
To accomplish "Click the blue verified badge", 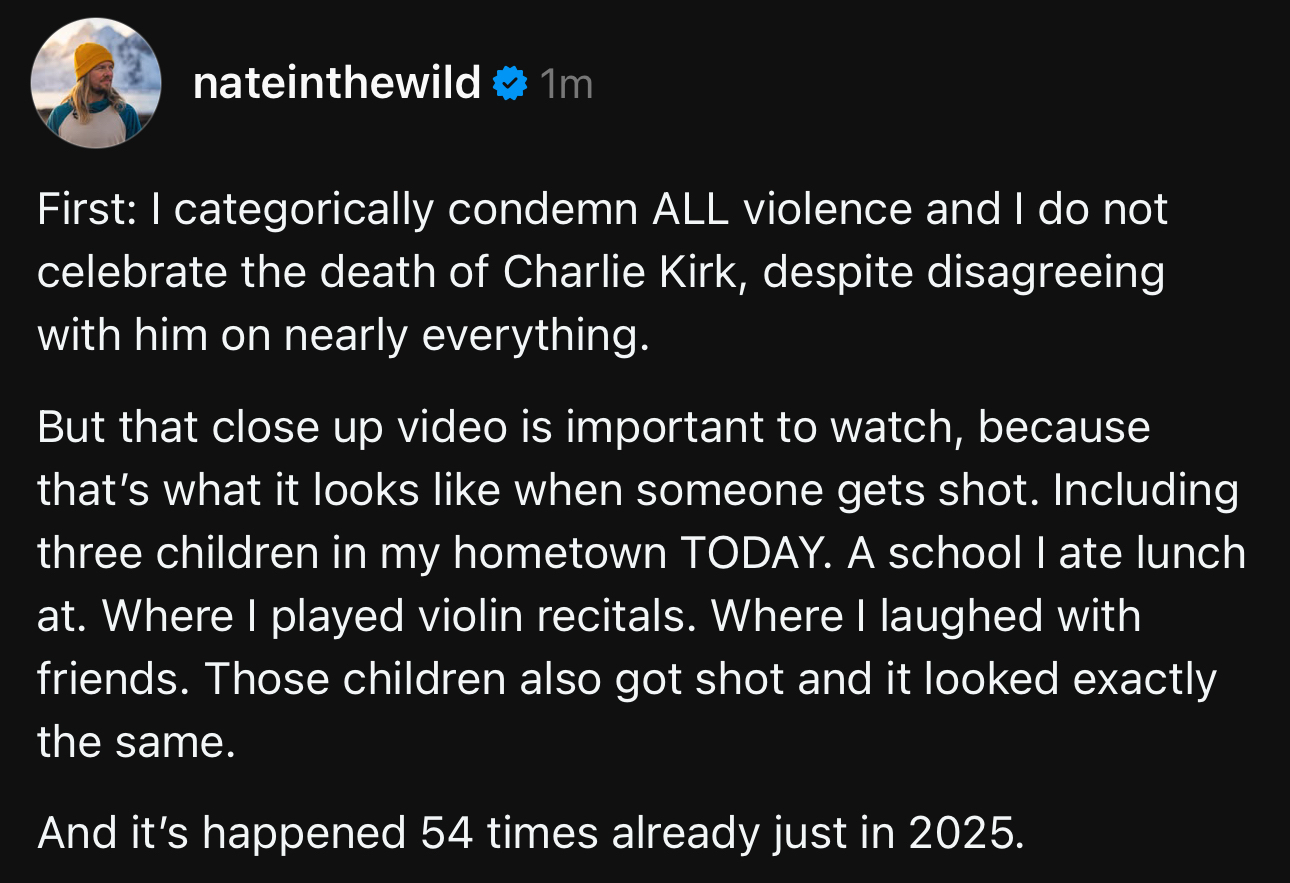I will pyautogui.click(x=511, y=85).
